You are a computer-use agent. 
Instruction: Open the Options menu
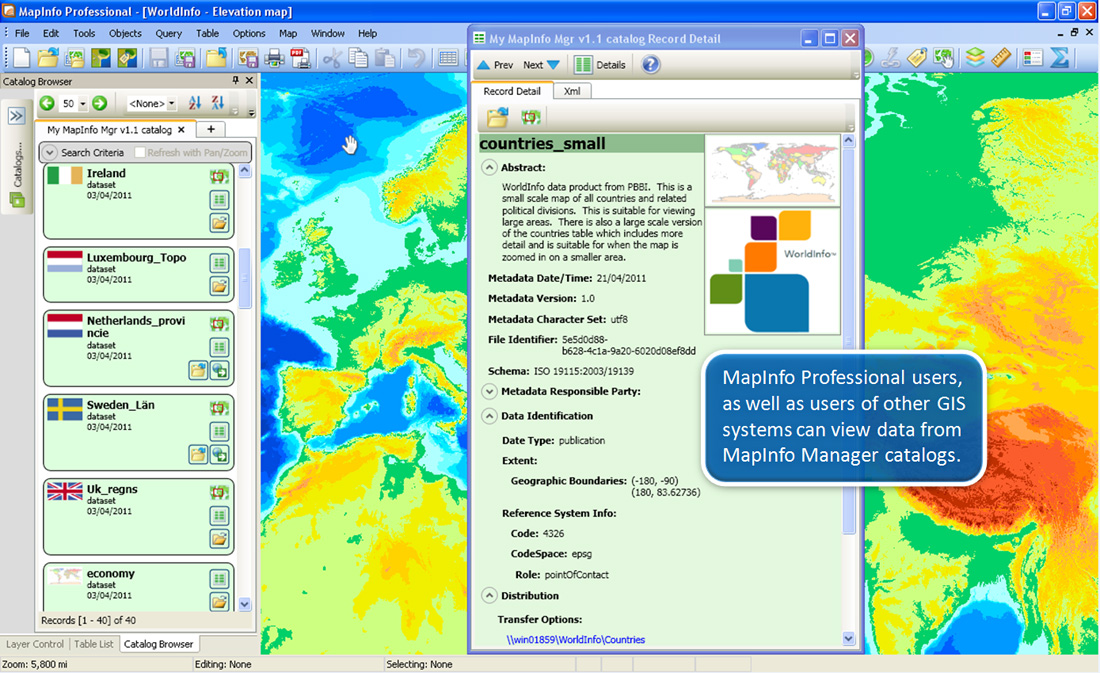[x=249, y=33]
